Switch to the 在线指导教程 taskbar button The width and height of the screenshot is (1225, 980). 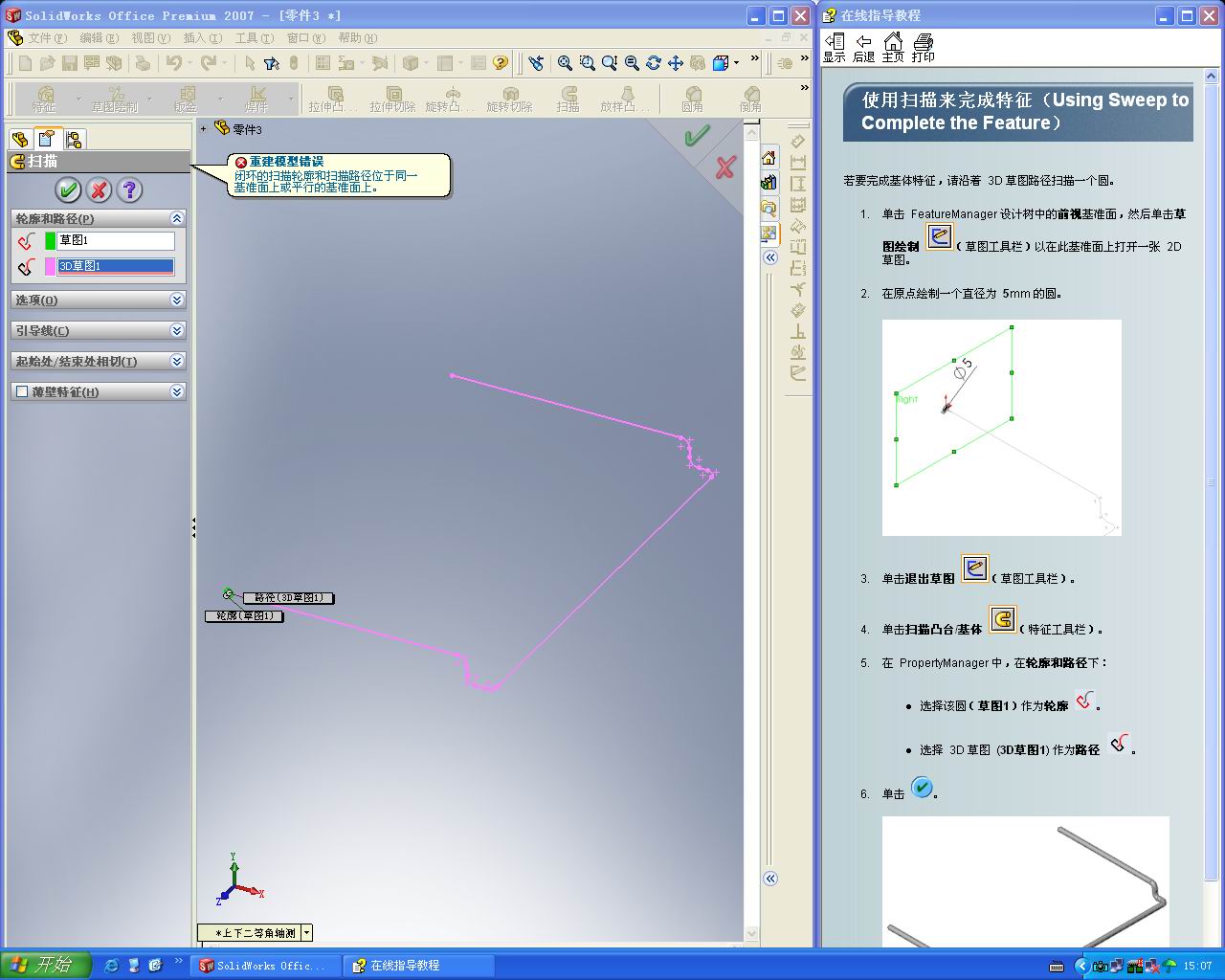coord(418,966)
